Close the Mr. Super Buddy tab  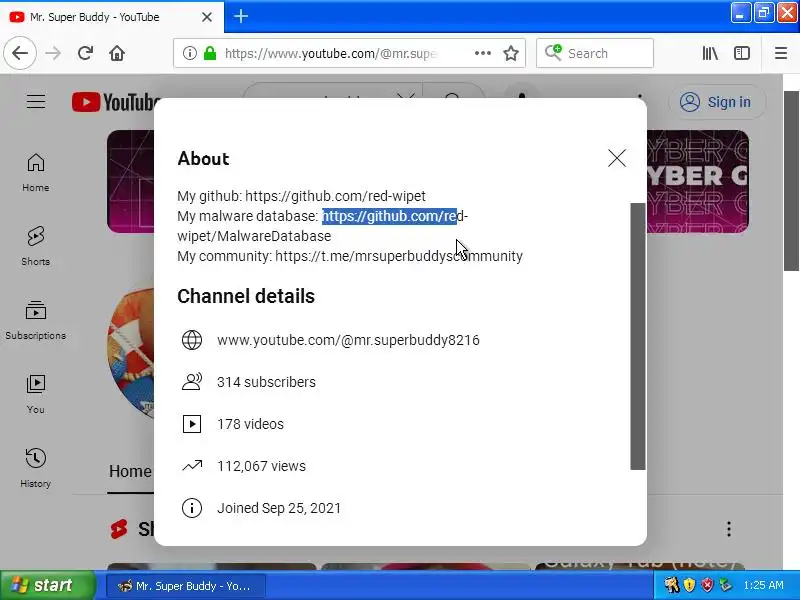pyautogui.click(x=207, y=17)
